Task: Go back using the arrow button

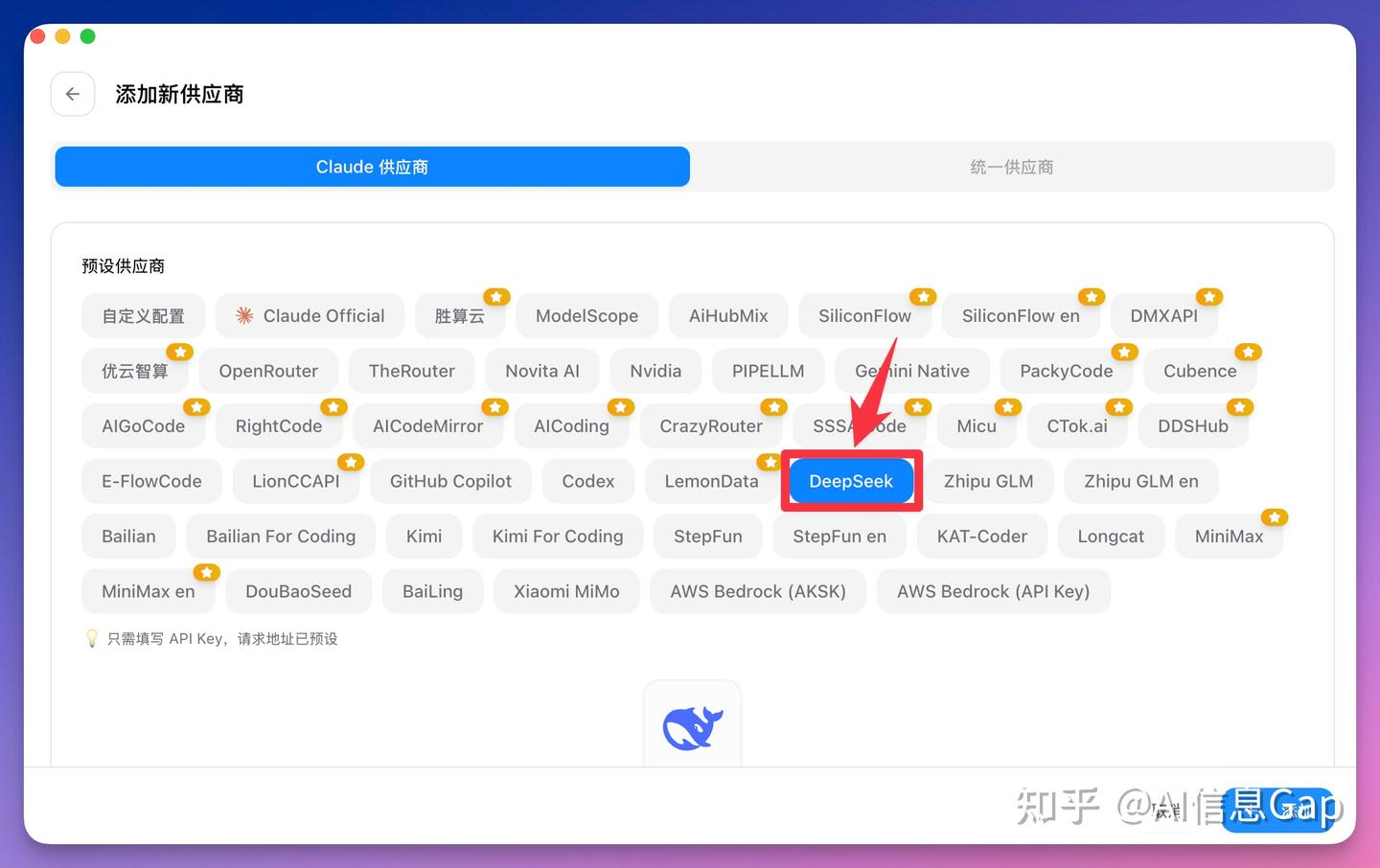Action: [x=73, y=94]
